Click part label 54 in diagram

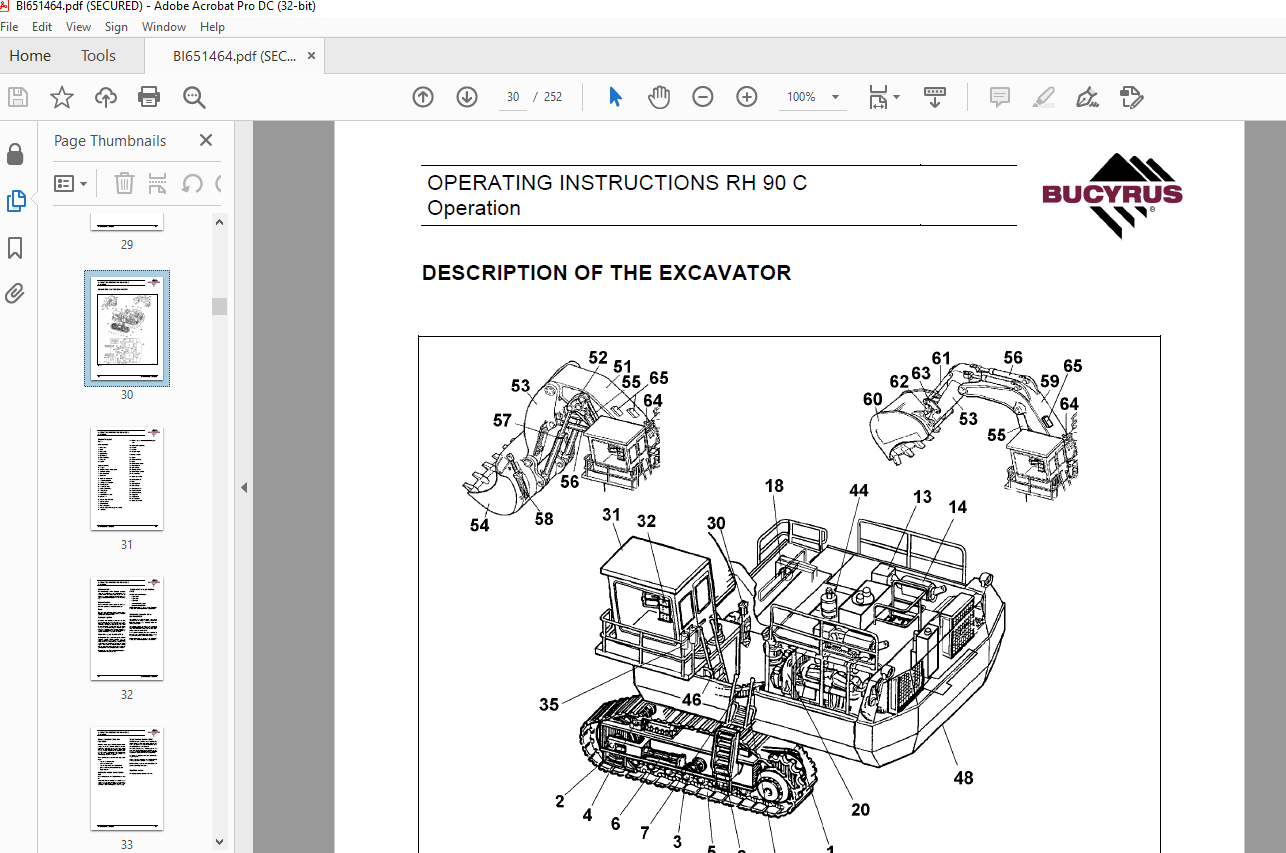tap(480, 525)
